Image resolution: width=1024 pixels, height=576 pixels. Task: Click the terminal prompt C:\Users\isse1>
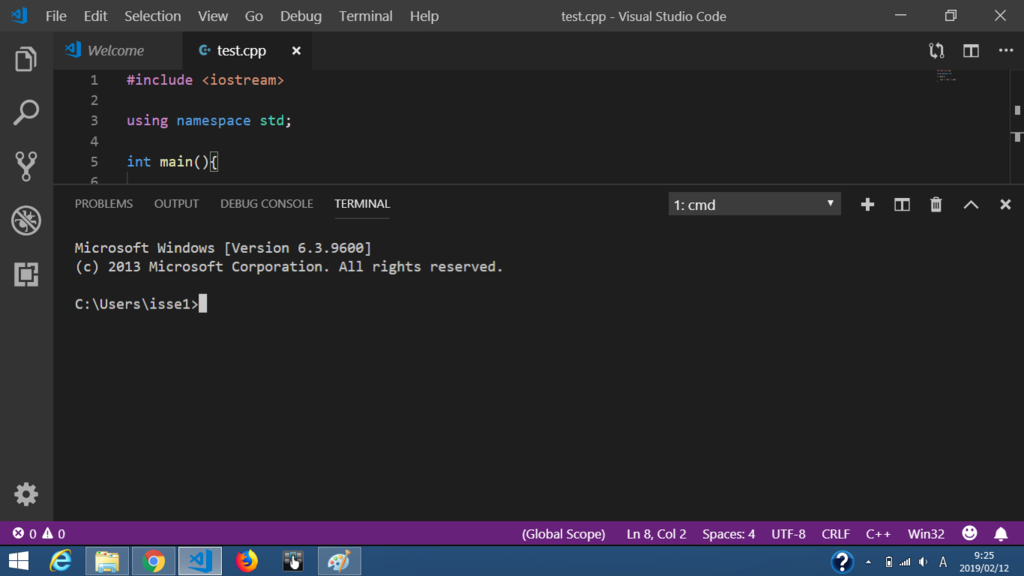[x=136, y=304]
